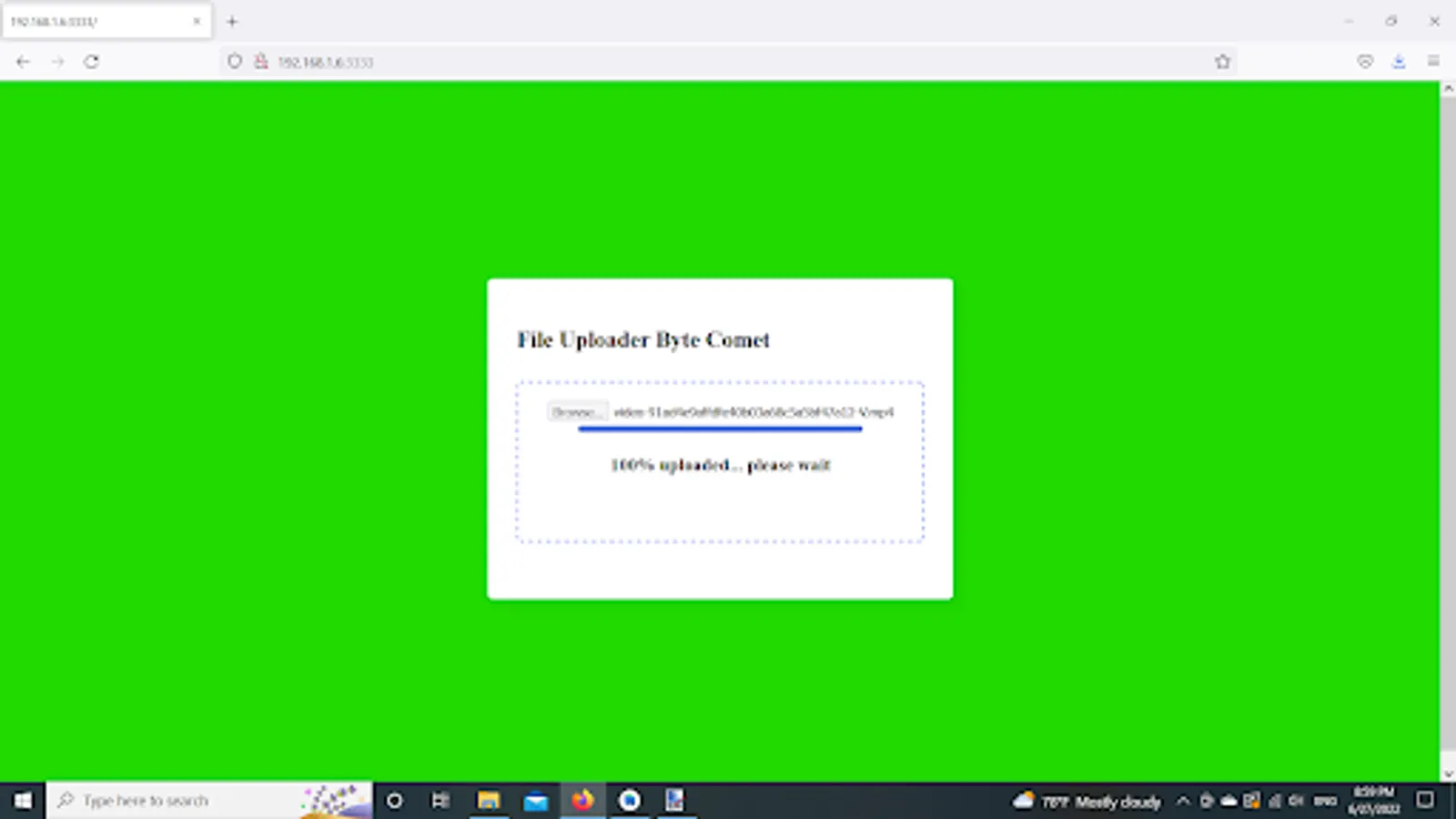
Task: Open the Pocket save icon
Action: click(x=1365, y=62)
